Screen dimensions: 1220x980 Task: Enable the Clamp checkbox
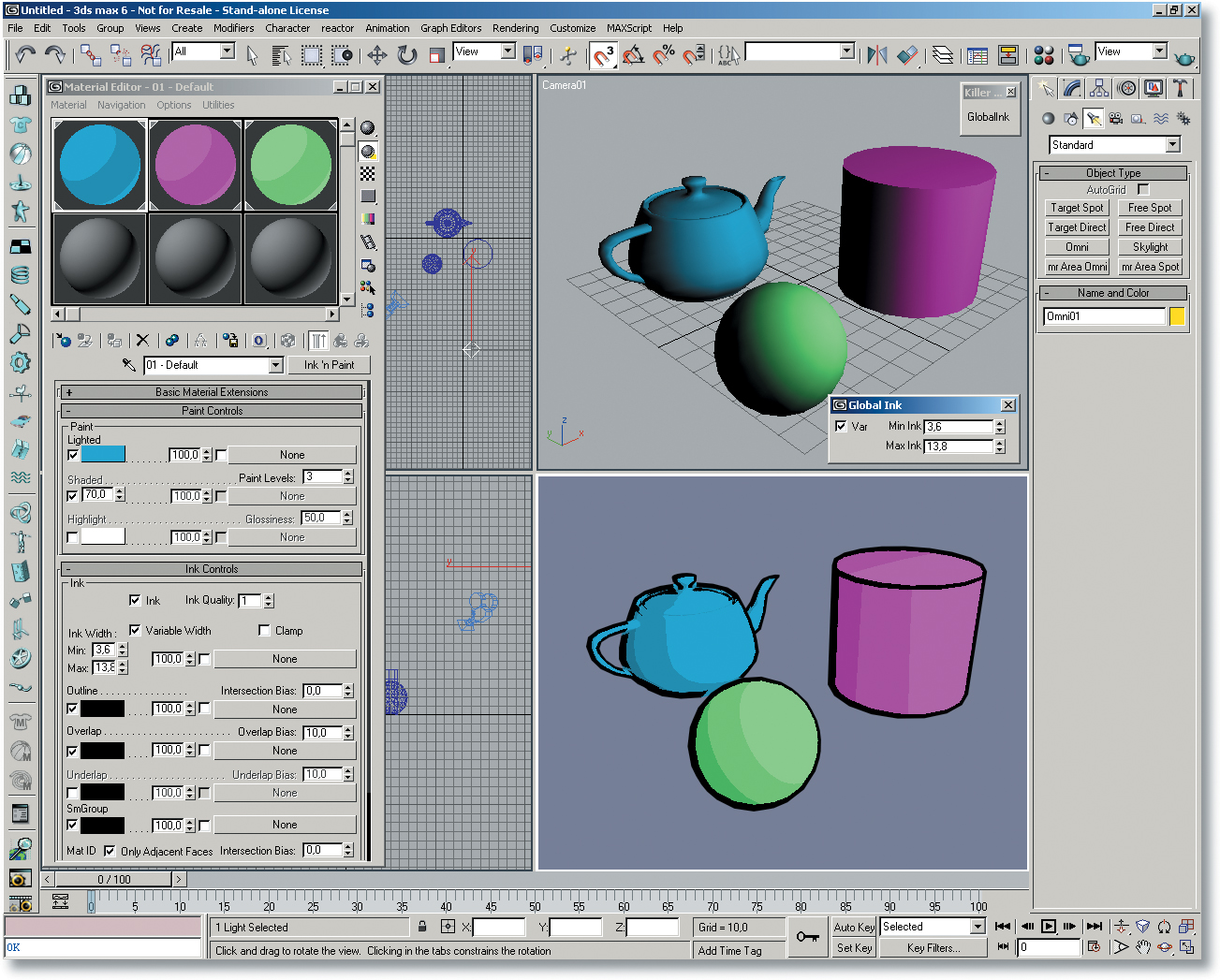pos(264,631)
